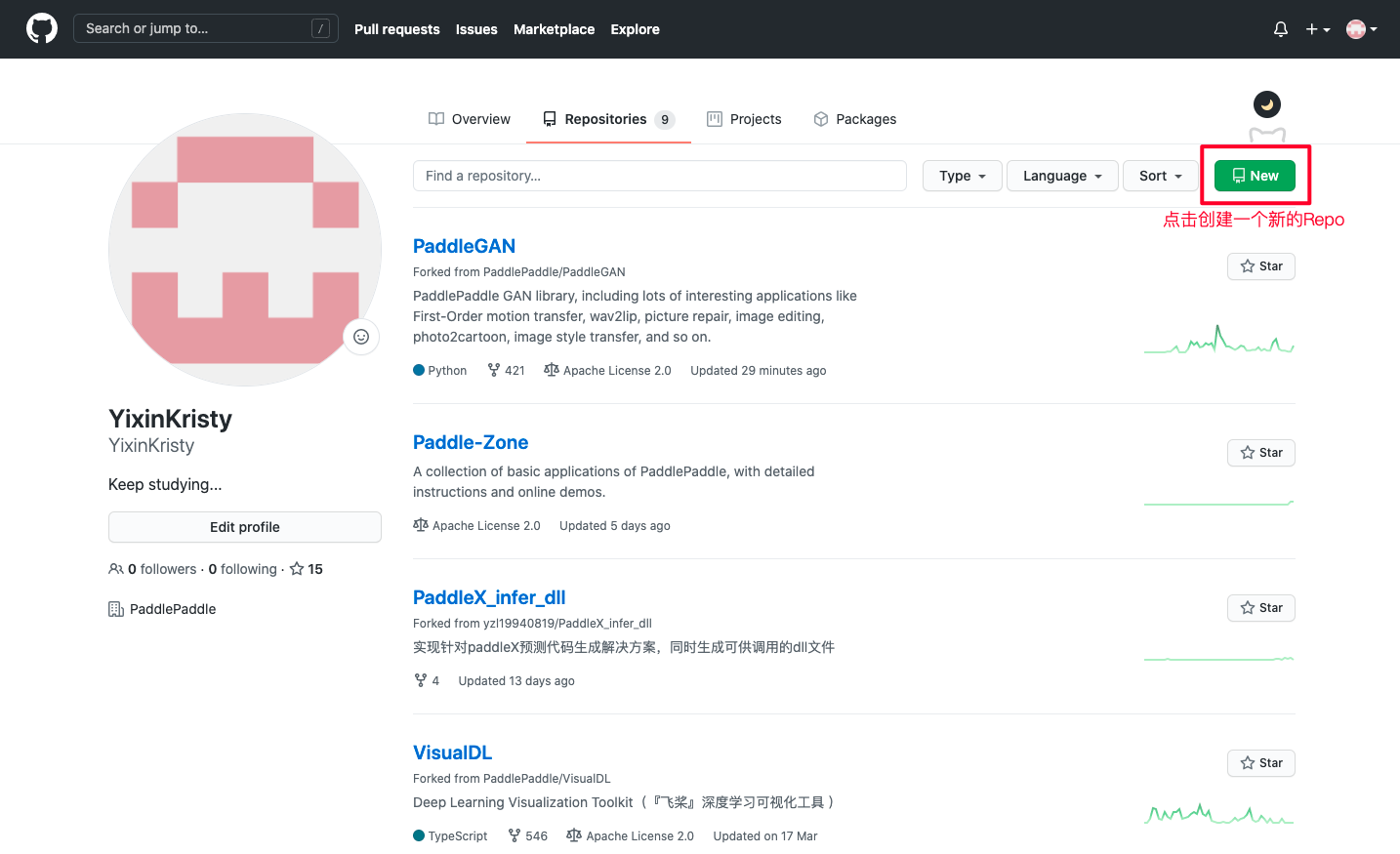View the 0 followers list
The height and width of the screenshot is (854, 1400).
(152, 569)
